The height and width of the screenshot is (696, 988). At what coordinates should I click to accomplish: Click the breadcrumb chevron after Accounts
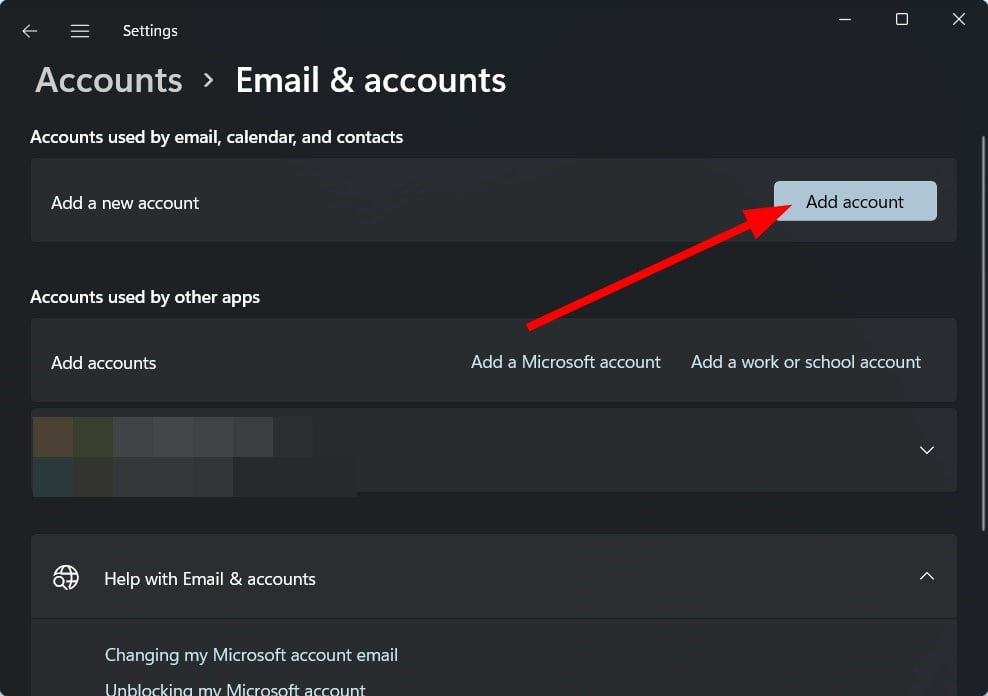tap(209, 81)
